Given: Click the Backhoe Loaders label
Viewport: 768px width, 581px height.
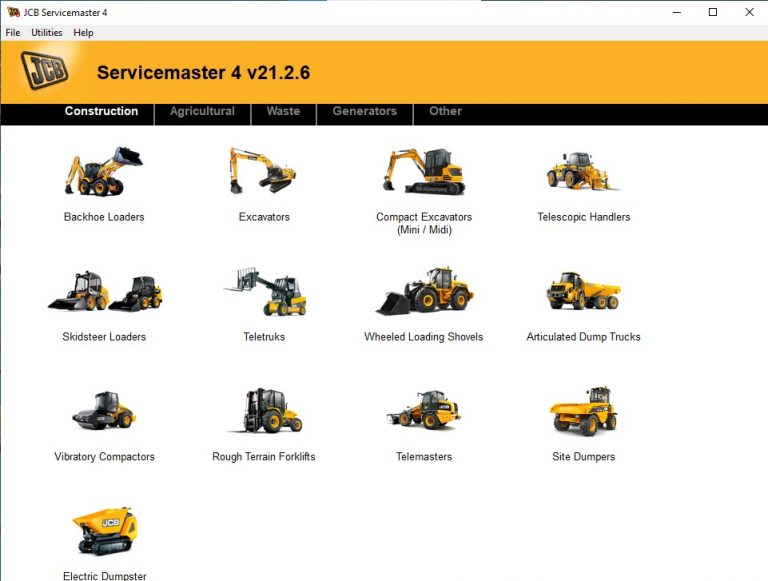Looking at the screenshot, I should pos(104,217).
